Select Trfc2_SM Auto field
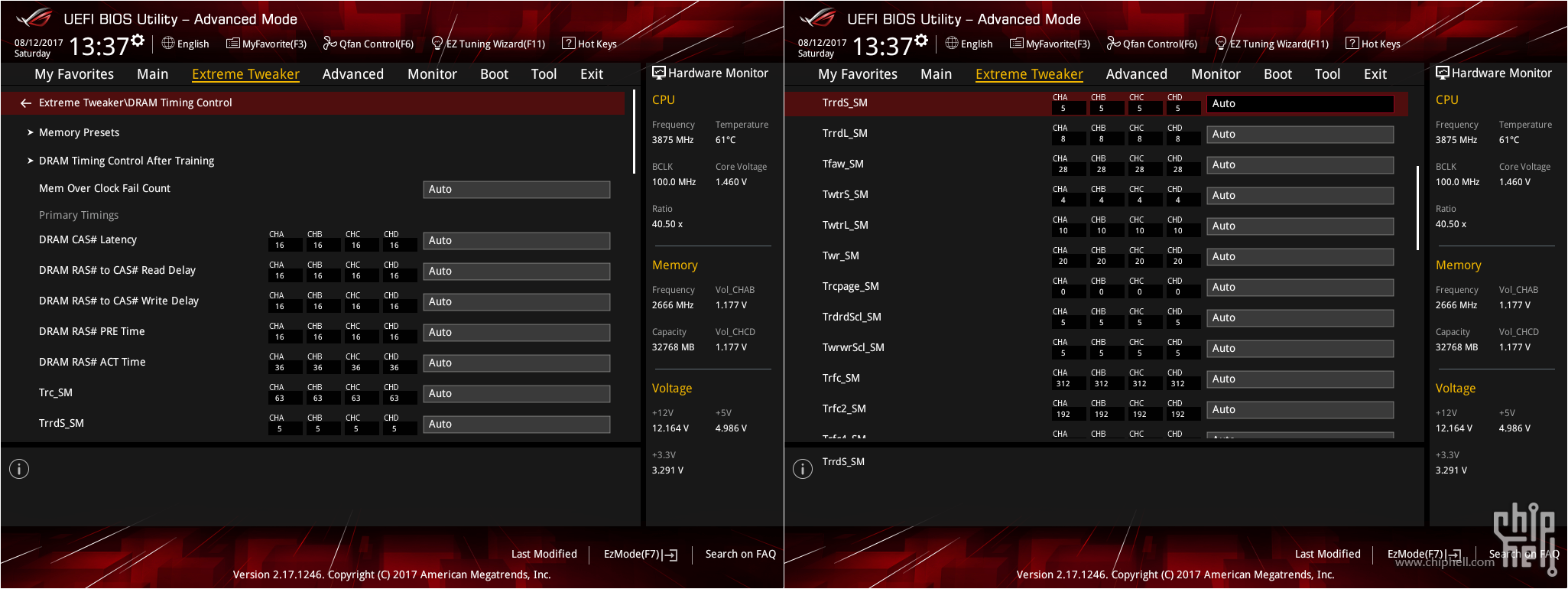Image resolution: width=1568 pixels, height=589 pixels. click(x=1300, y=409)
